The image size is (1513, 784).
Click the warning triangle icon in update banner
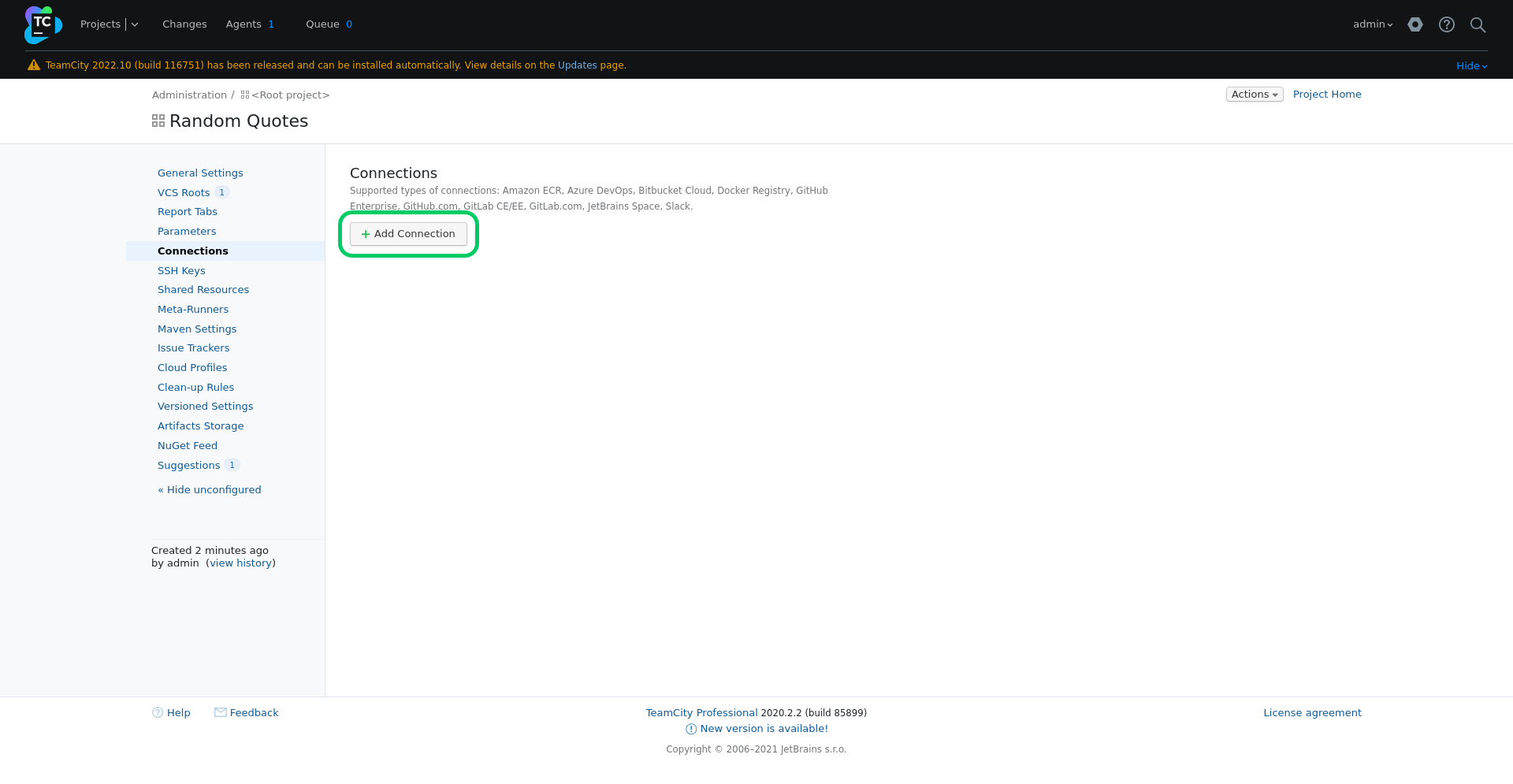pyautogui.click(x=34, y=65)
